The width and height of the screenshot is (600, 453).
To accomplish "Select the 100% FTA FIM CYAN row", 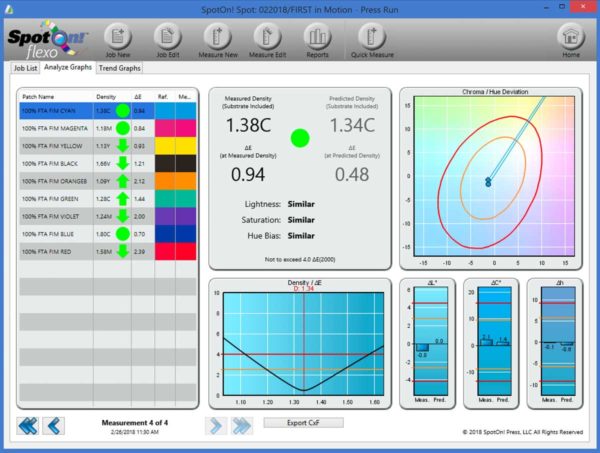I will [108, 111].
